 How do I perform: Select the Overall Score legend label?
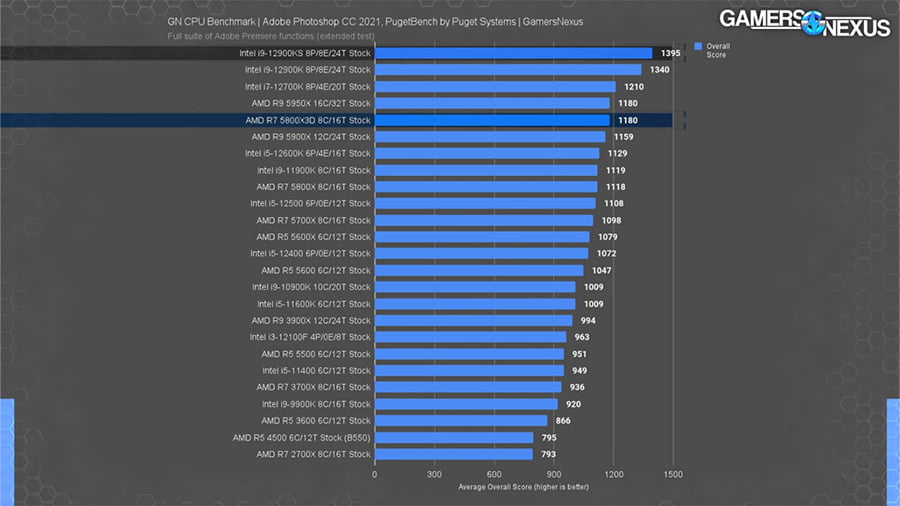pyautogui.click(x=717, y=50)
